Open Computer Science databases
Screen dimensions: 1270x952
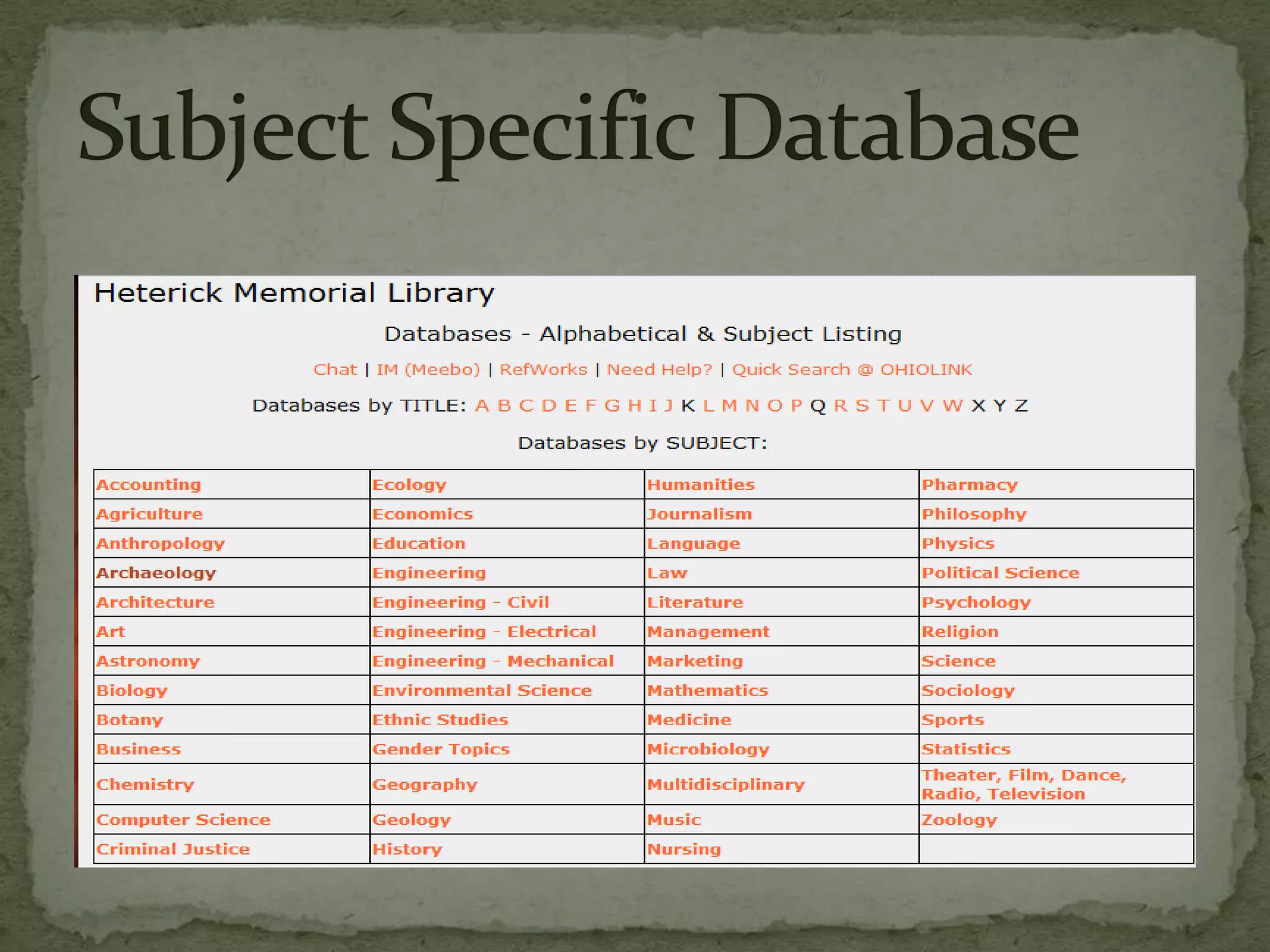(x=184, y=820)
